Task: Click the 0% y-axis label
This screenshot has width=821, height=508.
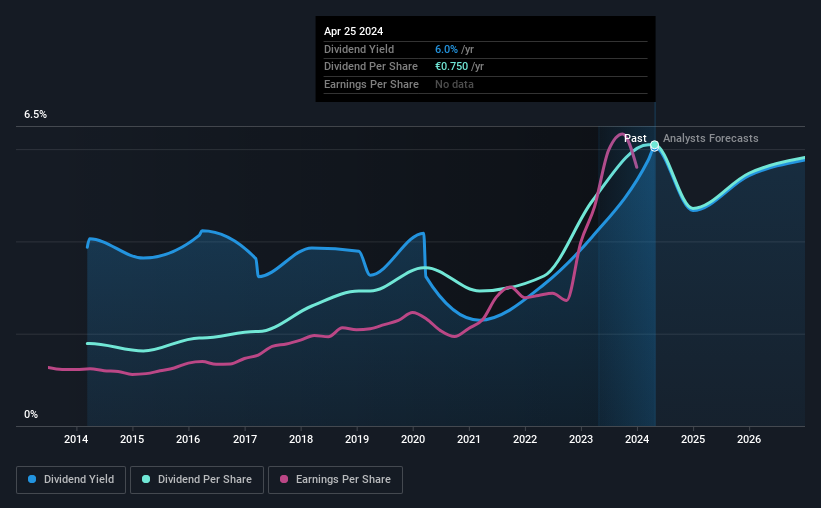Action: pos(31,414)
